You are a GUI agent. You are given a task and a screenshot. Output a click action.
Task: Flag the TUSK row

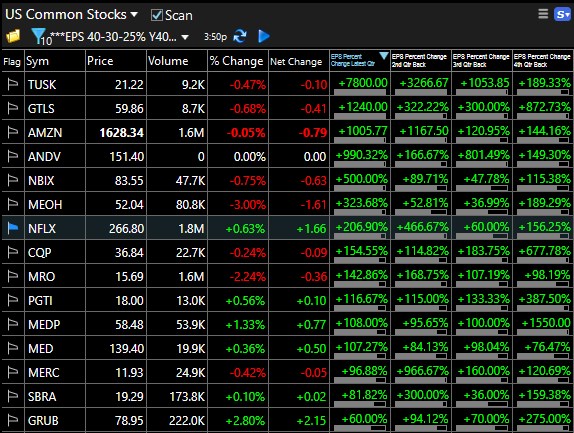point(13,85)
